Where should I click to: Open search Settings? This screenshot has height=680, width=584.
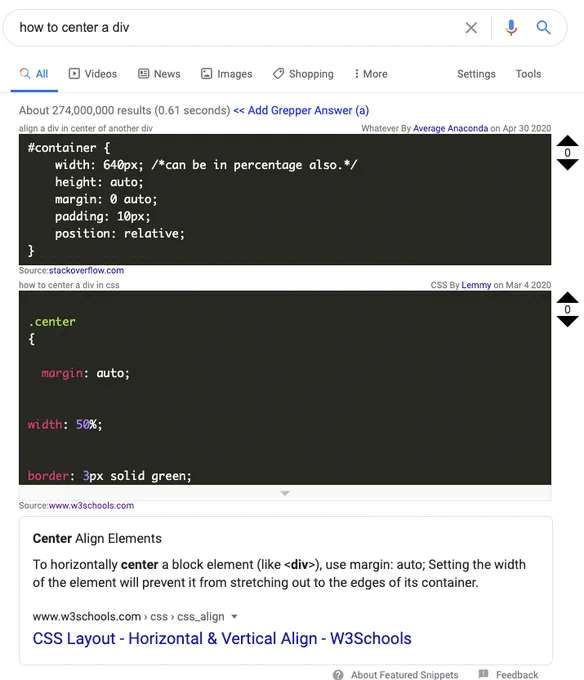tap(476, 74)
